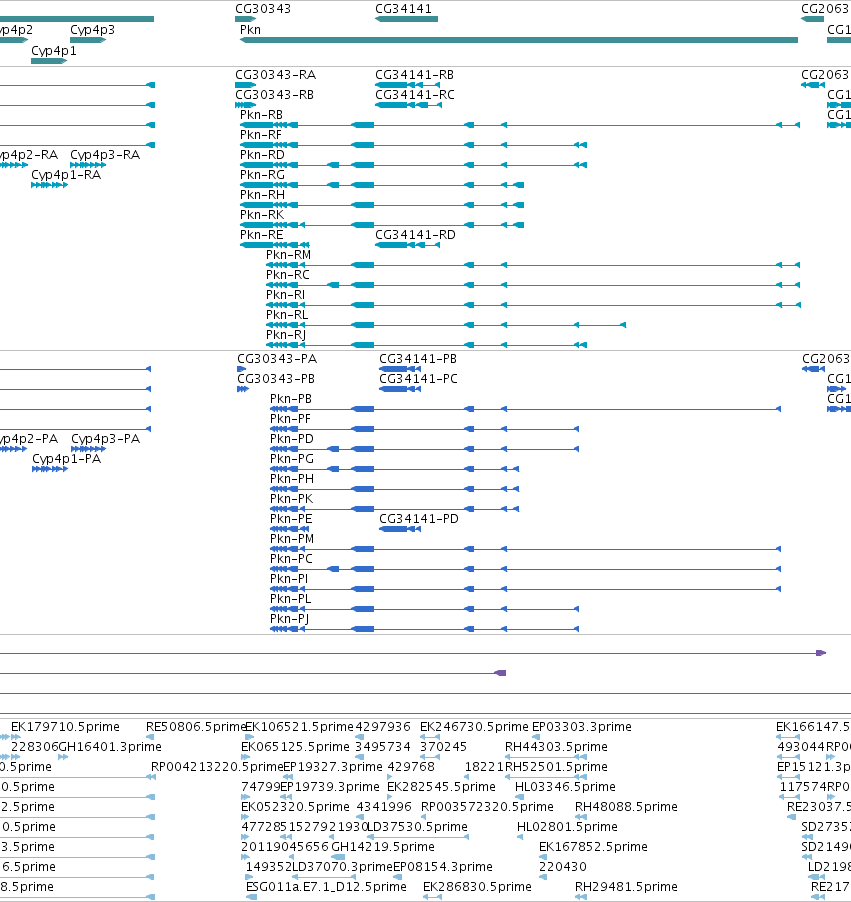This screenshot has height=902, width=851.
Task: Click EST label RH29481.5prime
Action: pos(626,886)
